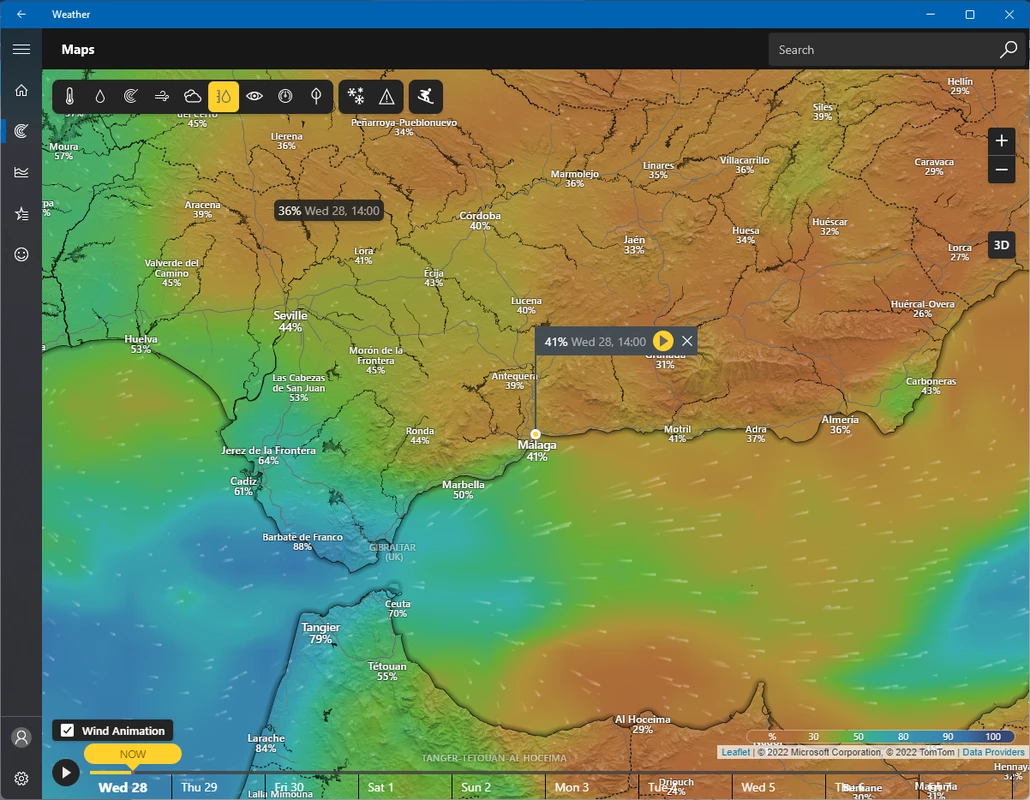Image resolution: width=1030 pixels, height=800 pixels.
Task: Zoom out the map with minus button
Action: 1001,169
